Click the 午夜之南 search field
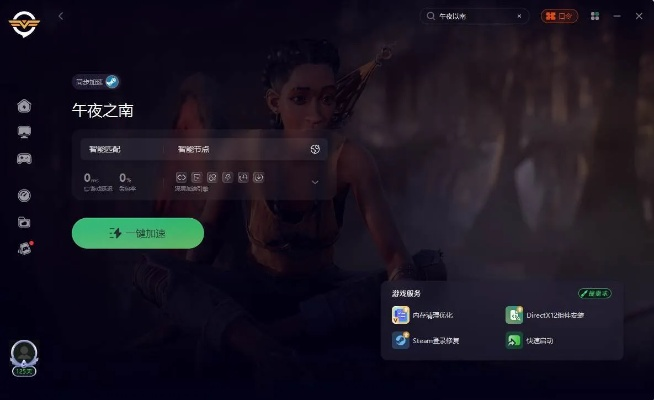The width and height of the screenshot is (654, 400). (470, 16)
